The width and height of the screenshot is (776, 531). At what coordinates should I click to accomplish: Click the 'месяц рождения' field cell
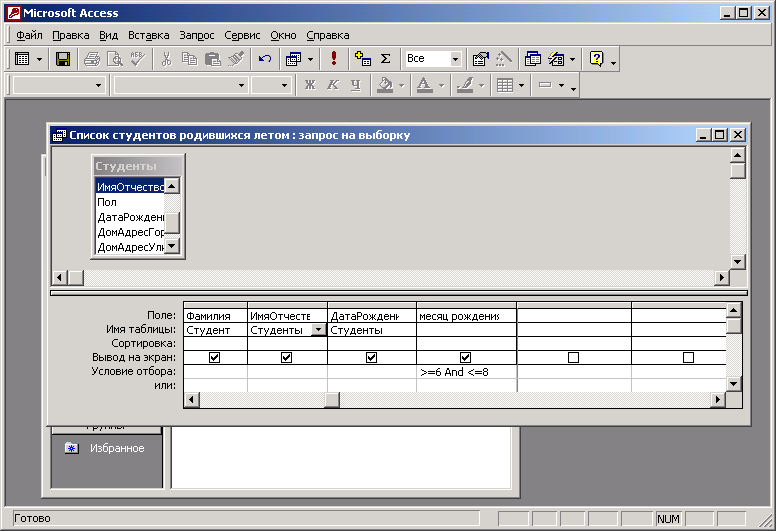(x=466, y=316)
